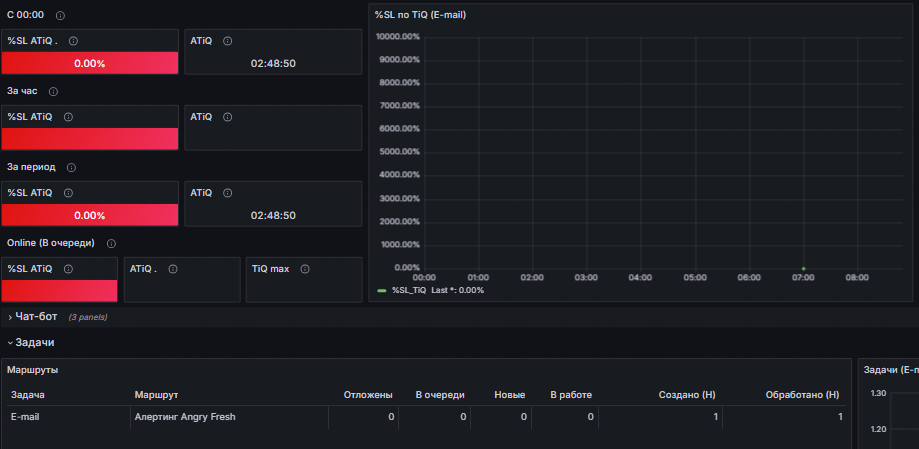The image size is (919, 449).
Task: Expand the collapsed "Чат-бот" row
Action: tap(35, 317)
